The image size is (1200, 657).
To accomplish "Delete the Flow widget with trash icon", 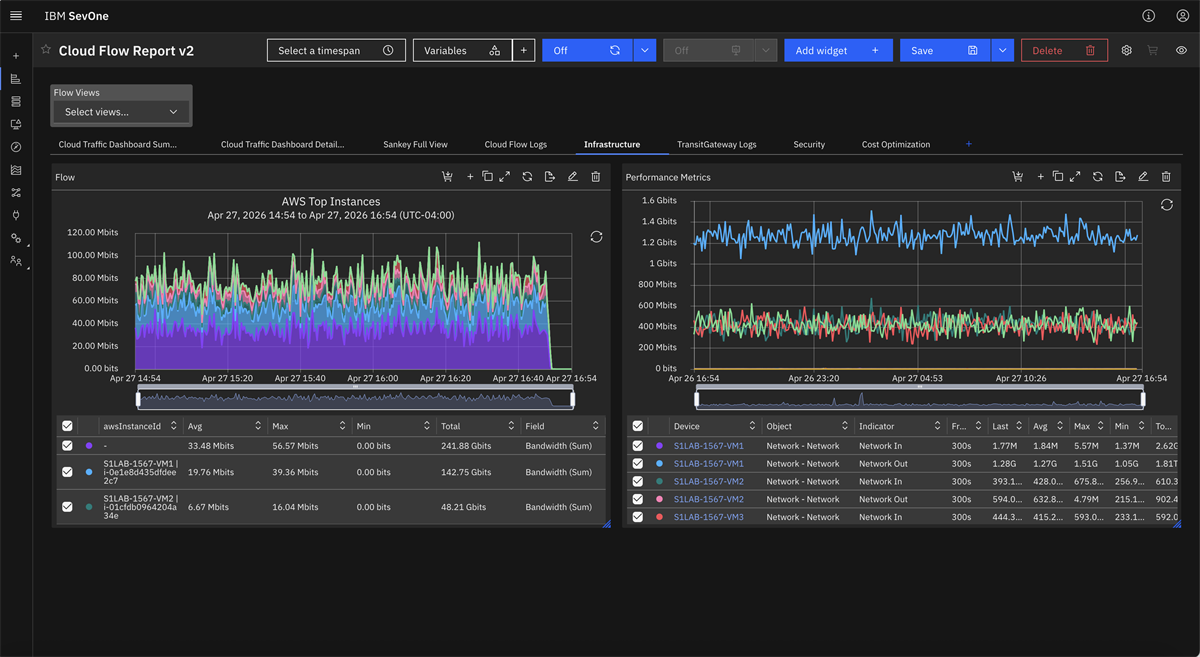I will click(x=596, y=177).
